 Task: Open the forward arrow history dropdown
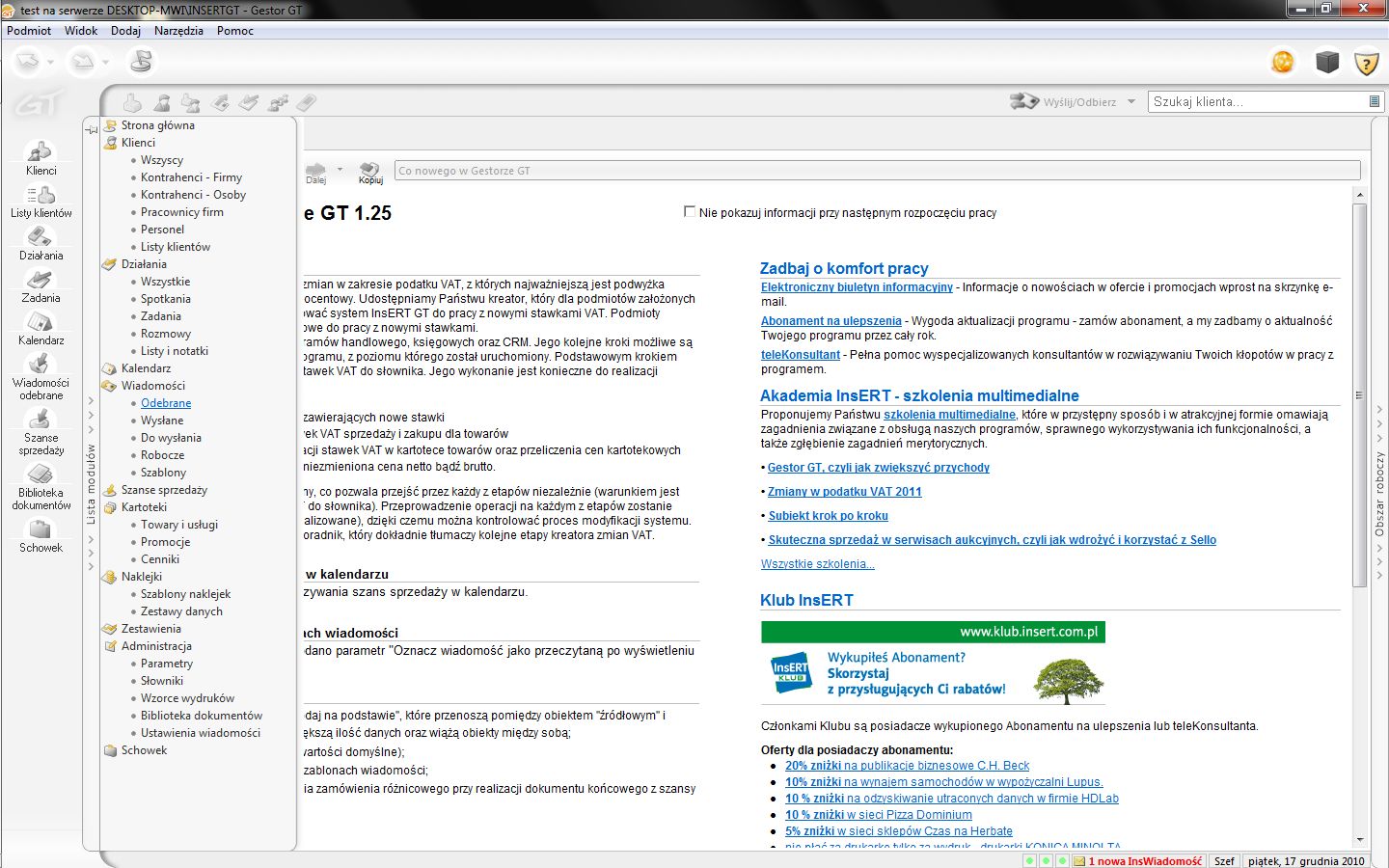click(x=106, y=63)
